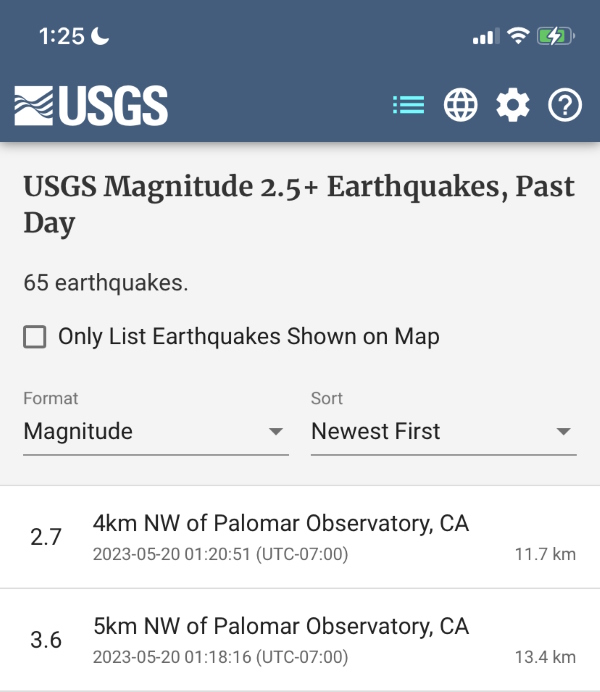Open the Format dropdown showing Magnitude
This screenshot has width=600, height=692.
coord(155,432)
